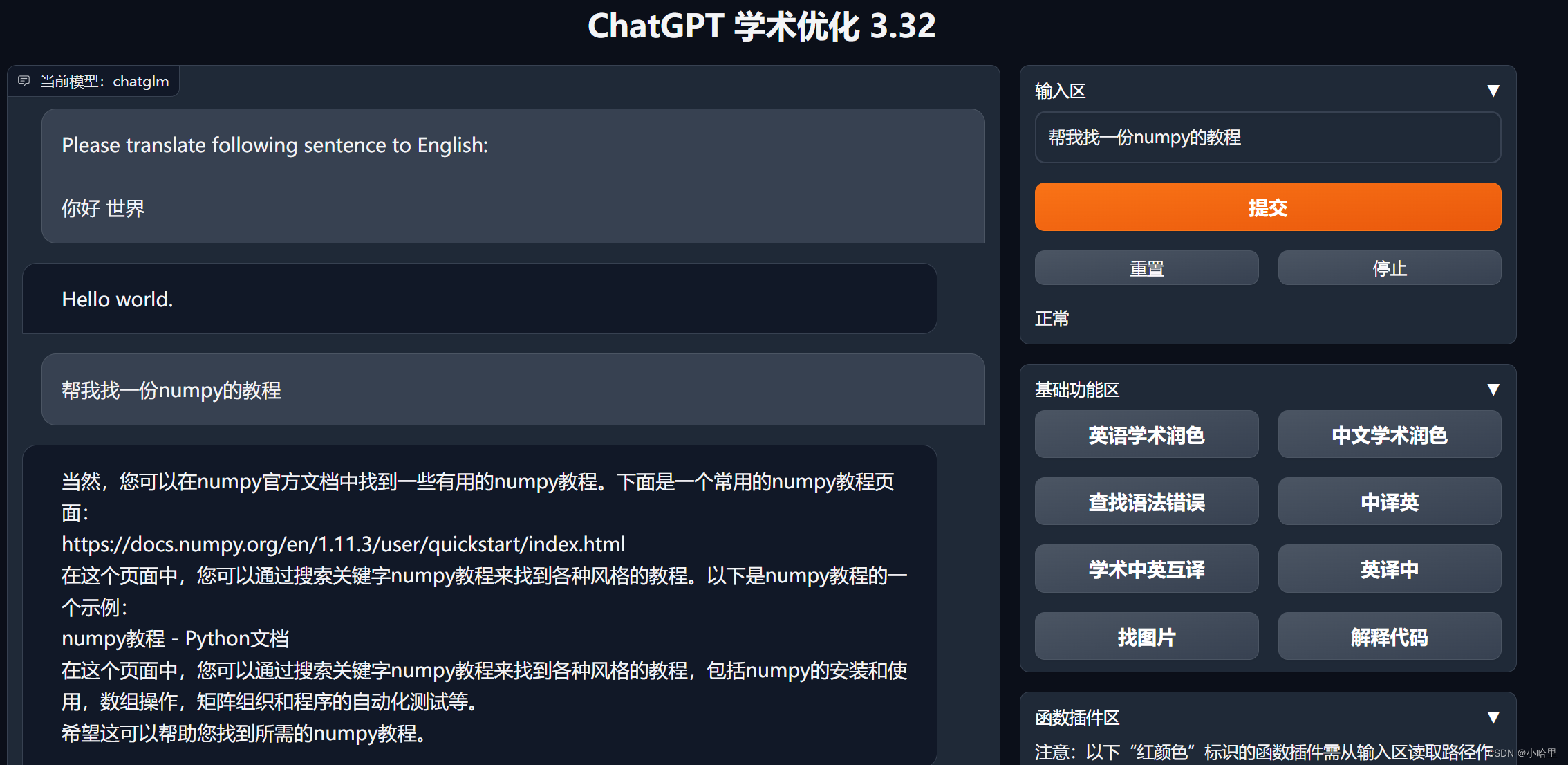This screenshot has width=1568, height=765.
Task: Click the 解释代码 button
Action: point(1389,636)
